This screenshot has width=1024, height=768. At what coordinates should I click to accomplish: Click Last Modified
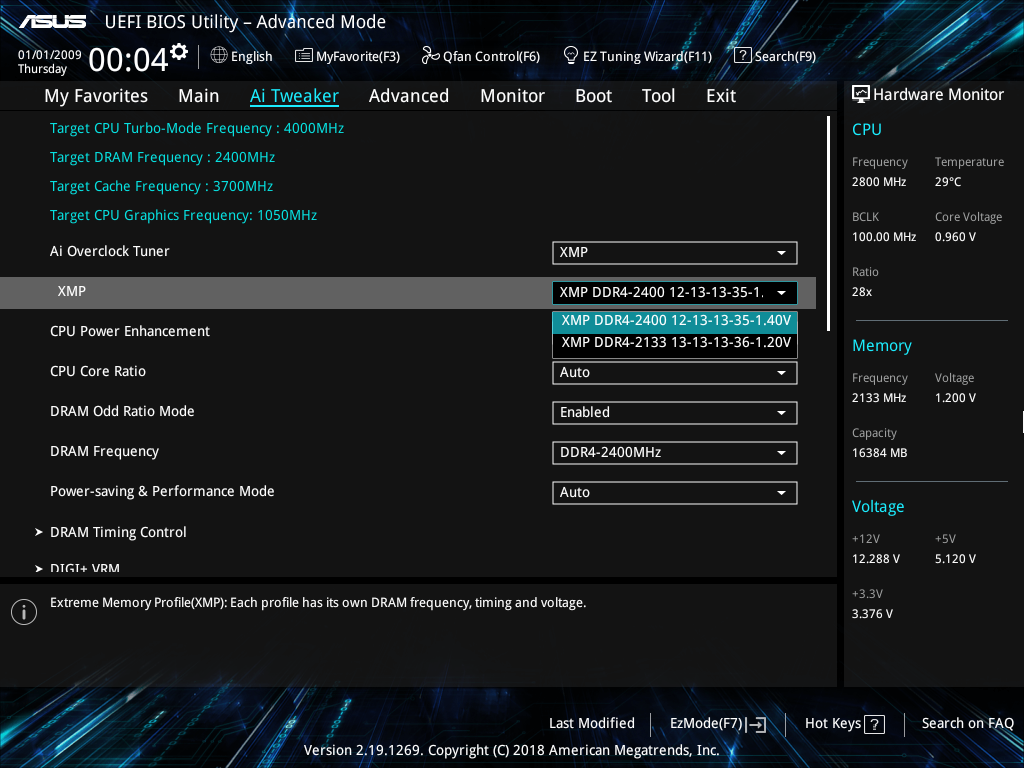pos(592,724)
